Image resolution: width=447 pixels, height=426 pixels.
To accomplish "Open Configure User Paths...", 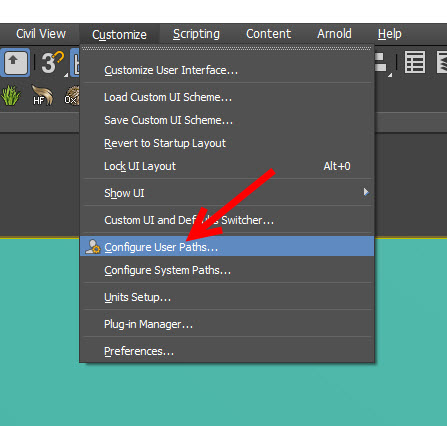I will tap(227, 247).
